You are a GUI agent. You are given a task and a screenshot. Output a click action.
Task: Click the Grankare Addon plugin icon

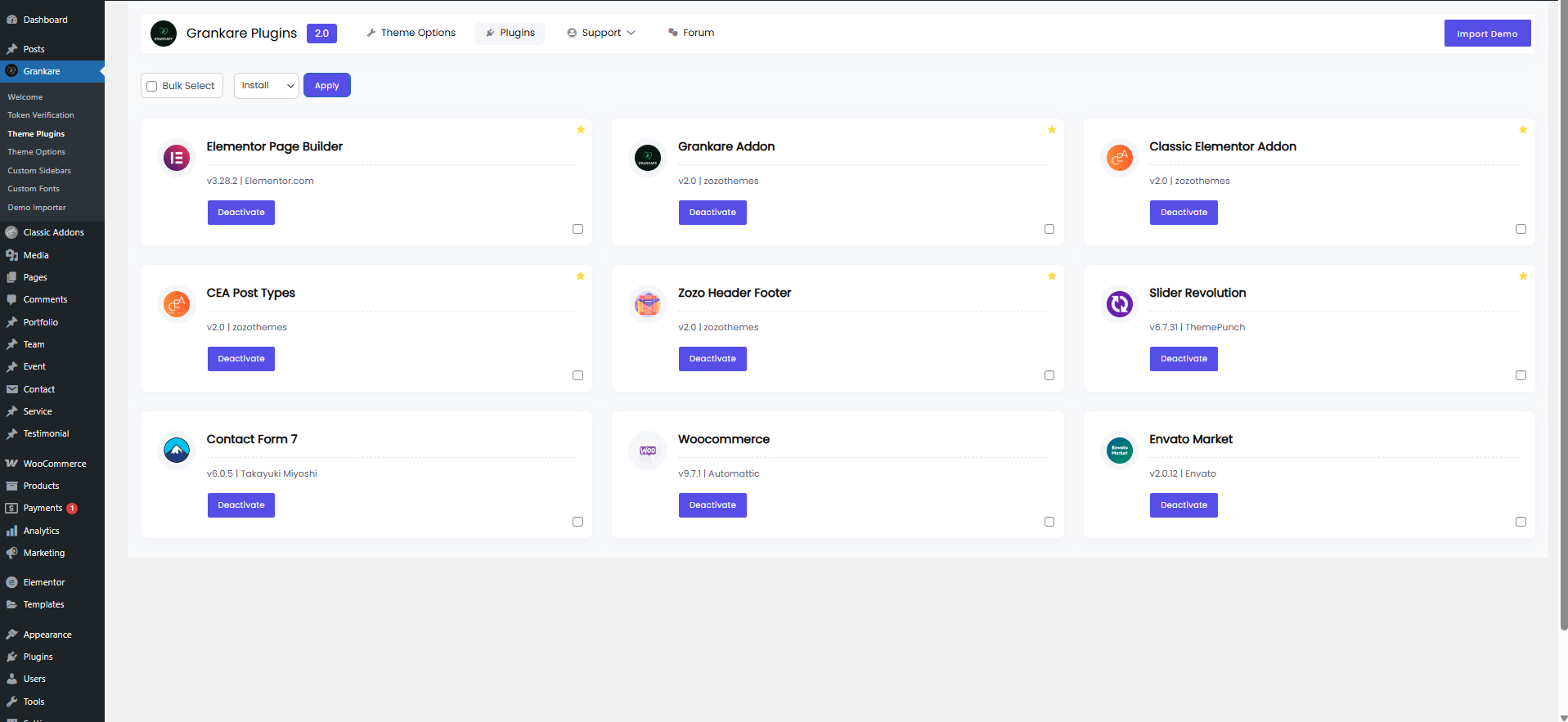click(648, 158)
